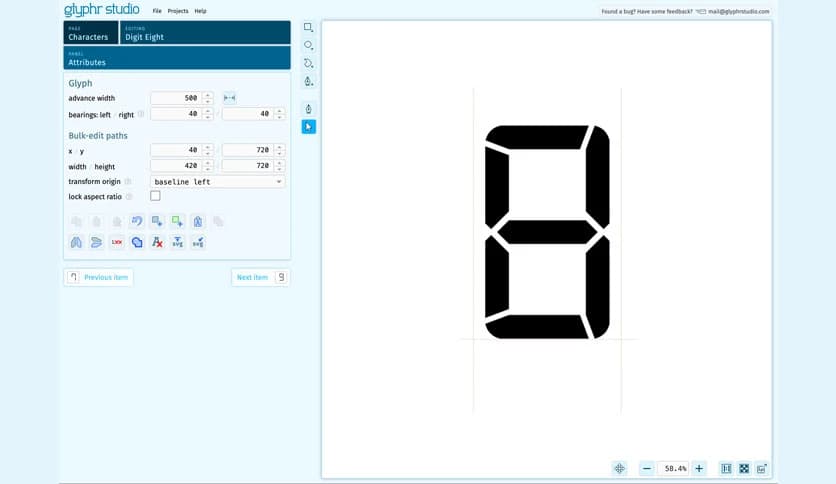
Task: Zoom out with the minus button
Action: coord(647,469)
